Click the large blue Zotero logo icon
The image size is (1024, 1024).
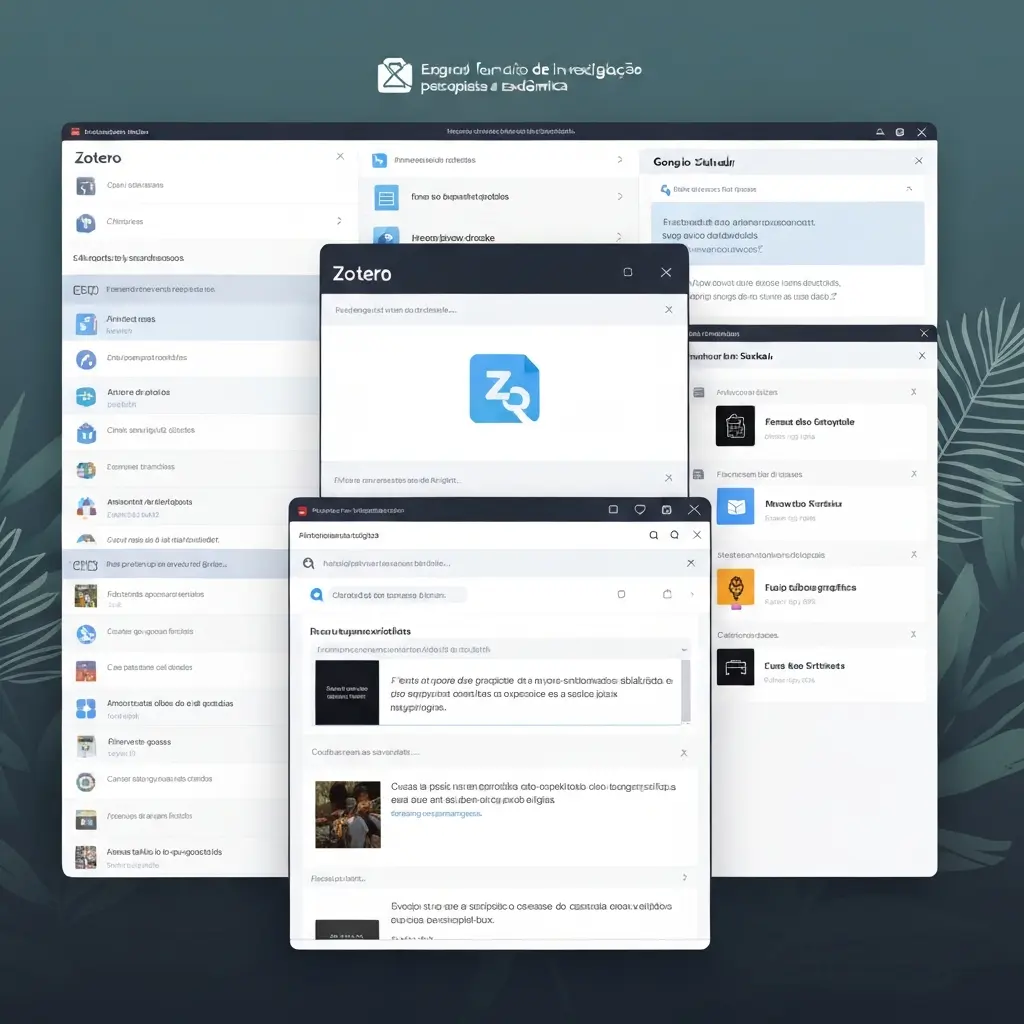(504, 388)
